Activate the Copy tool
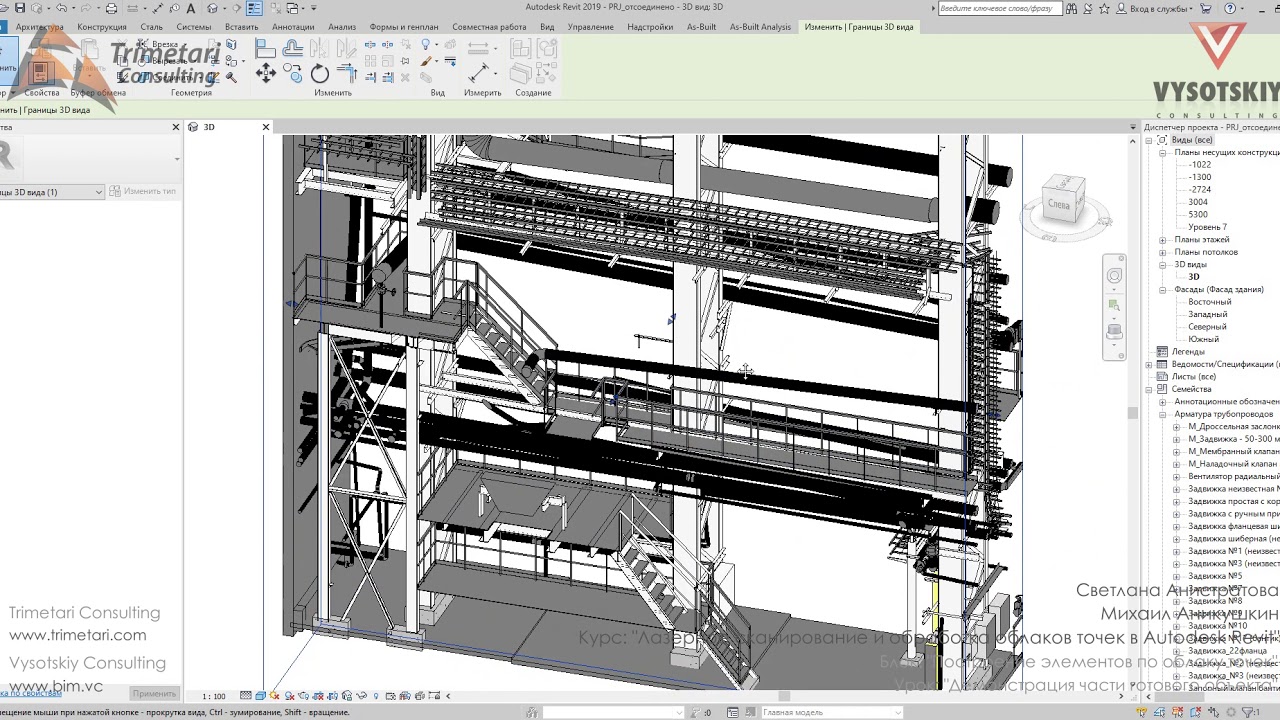 (x=293, y=73)
